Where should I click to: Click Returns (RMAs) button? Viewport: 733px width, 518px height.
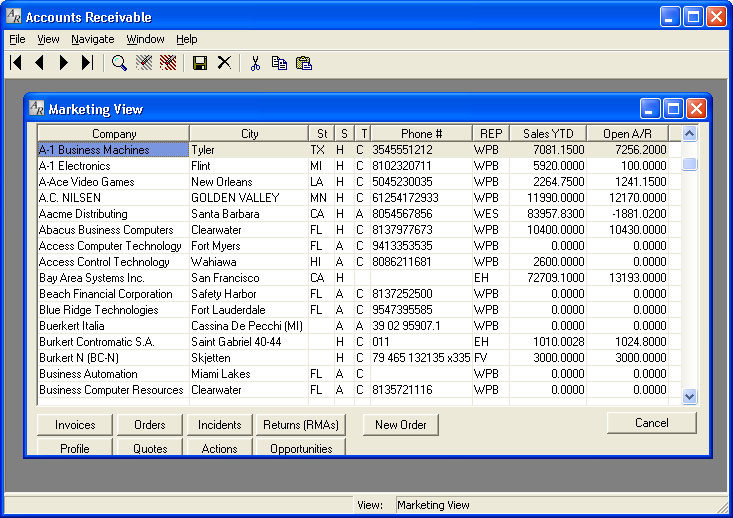301,424
